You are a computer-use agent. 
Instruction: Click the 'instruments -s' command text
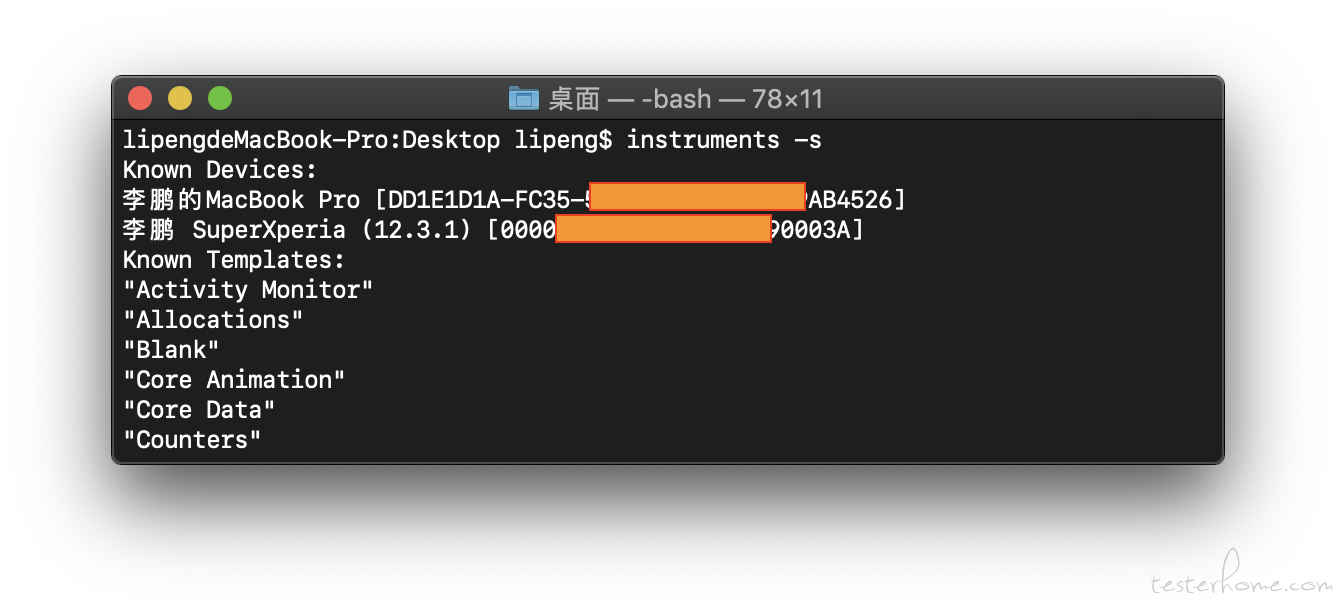pyautogui.click(x=724, y=140)
